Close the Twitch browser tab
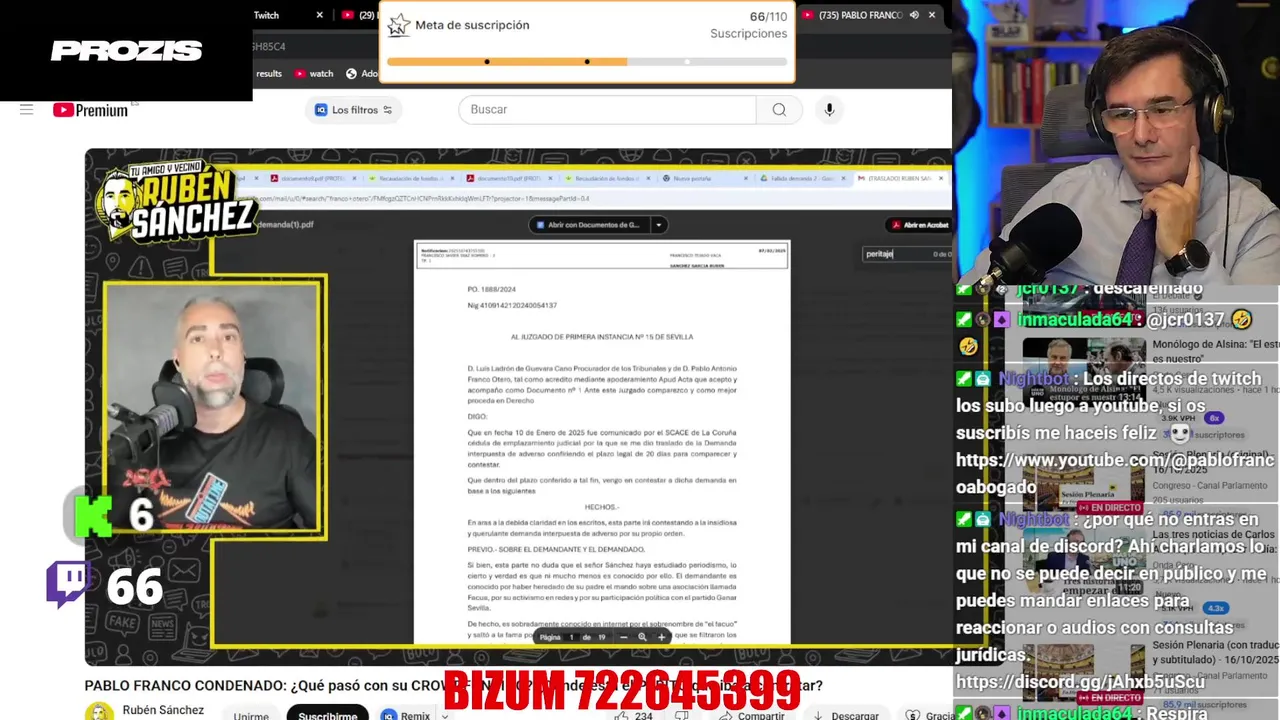The height and width of the screenshot is (720, 1280). point(320,15)
